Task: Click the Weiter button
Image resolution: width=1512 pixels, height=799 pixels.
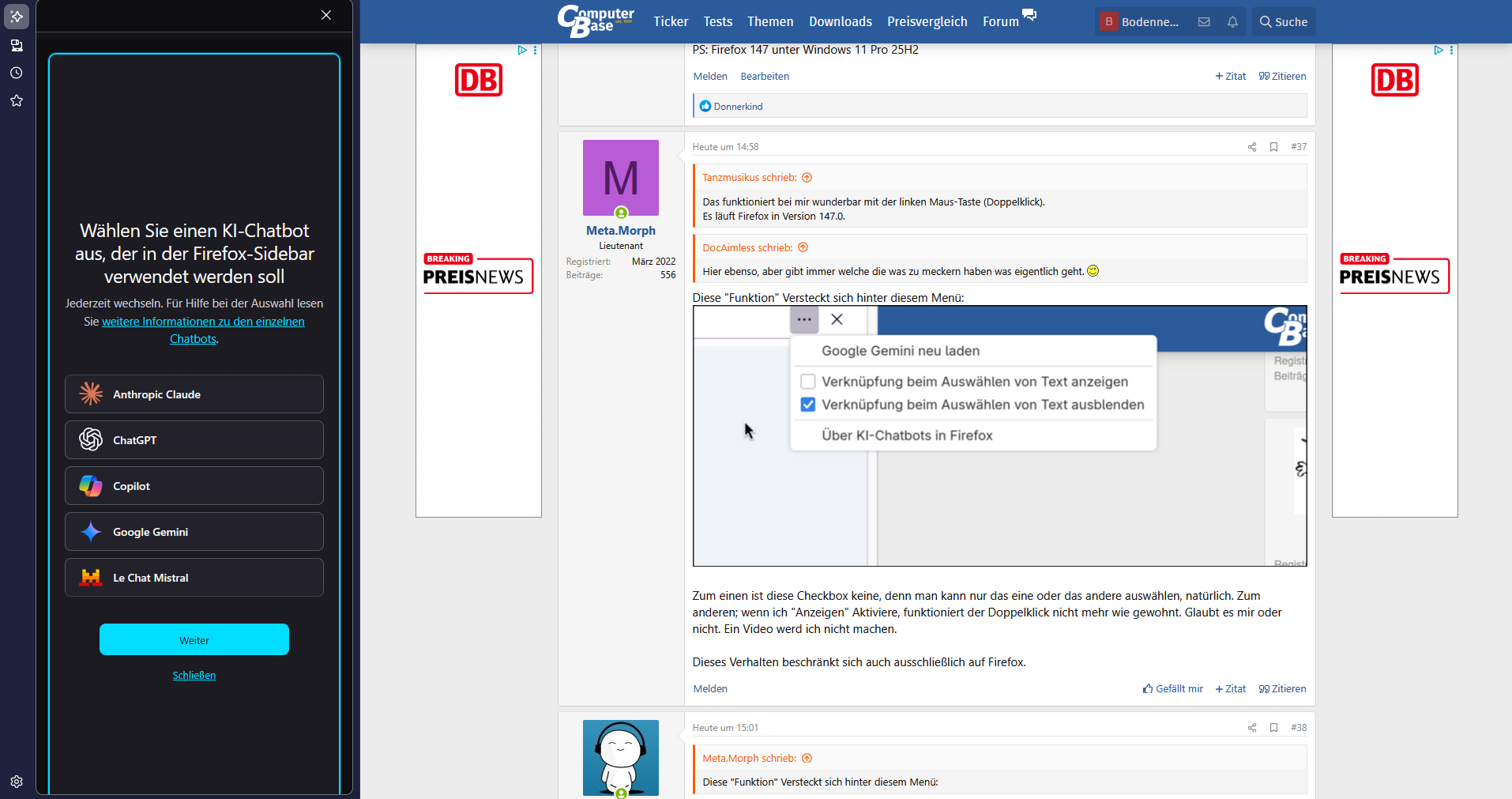Action: click(x=194, y=639)
